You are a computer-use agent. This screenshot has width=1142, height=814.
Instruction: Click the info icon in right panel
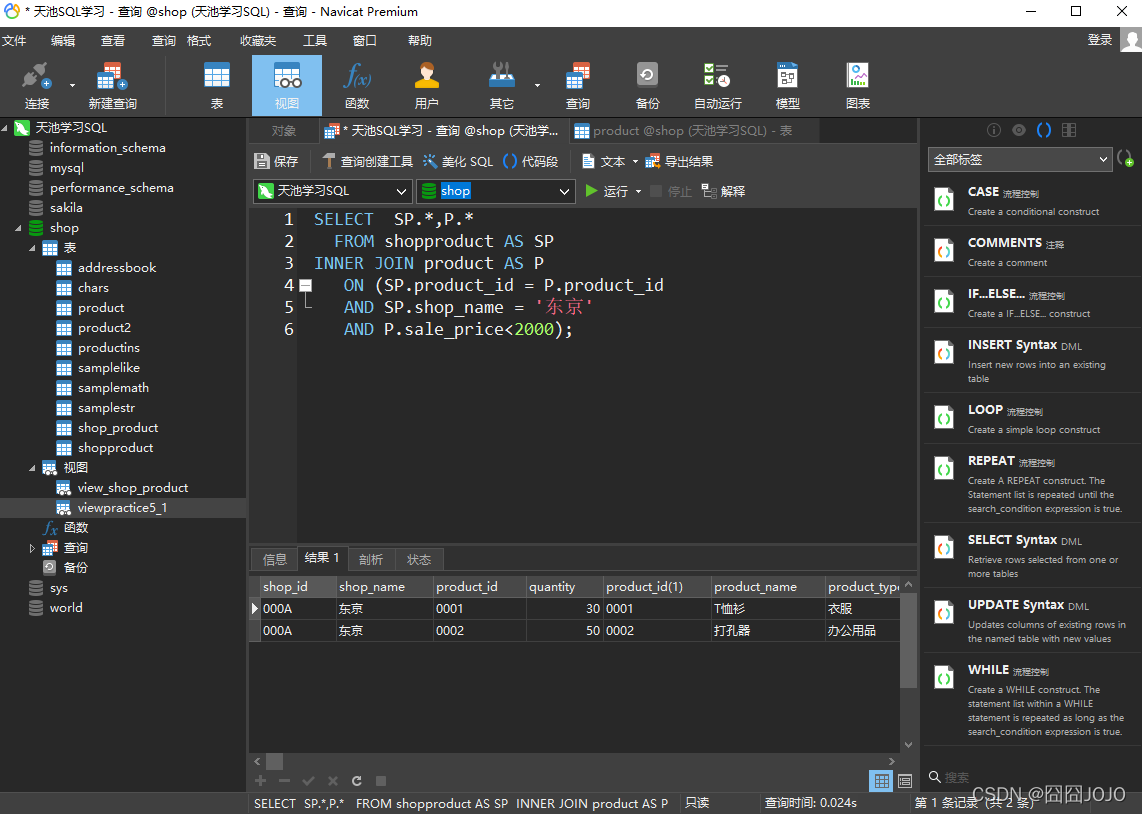993,130
